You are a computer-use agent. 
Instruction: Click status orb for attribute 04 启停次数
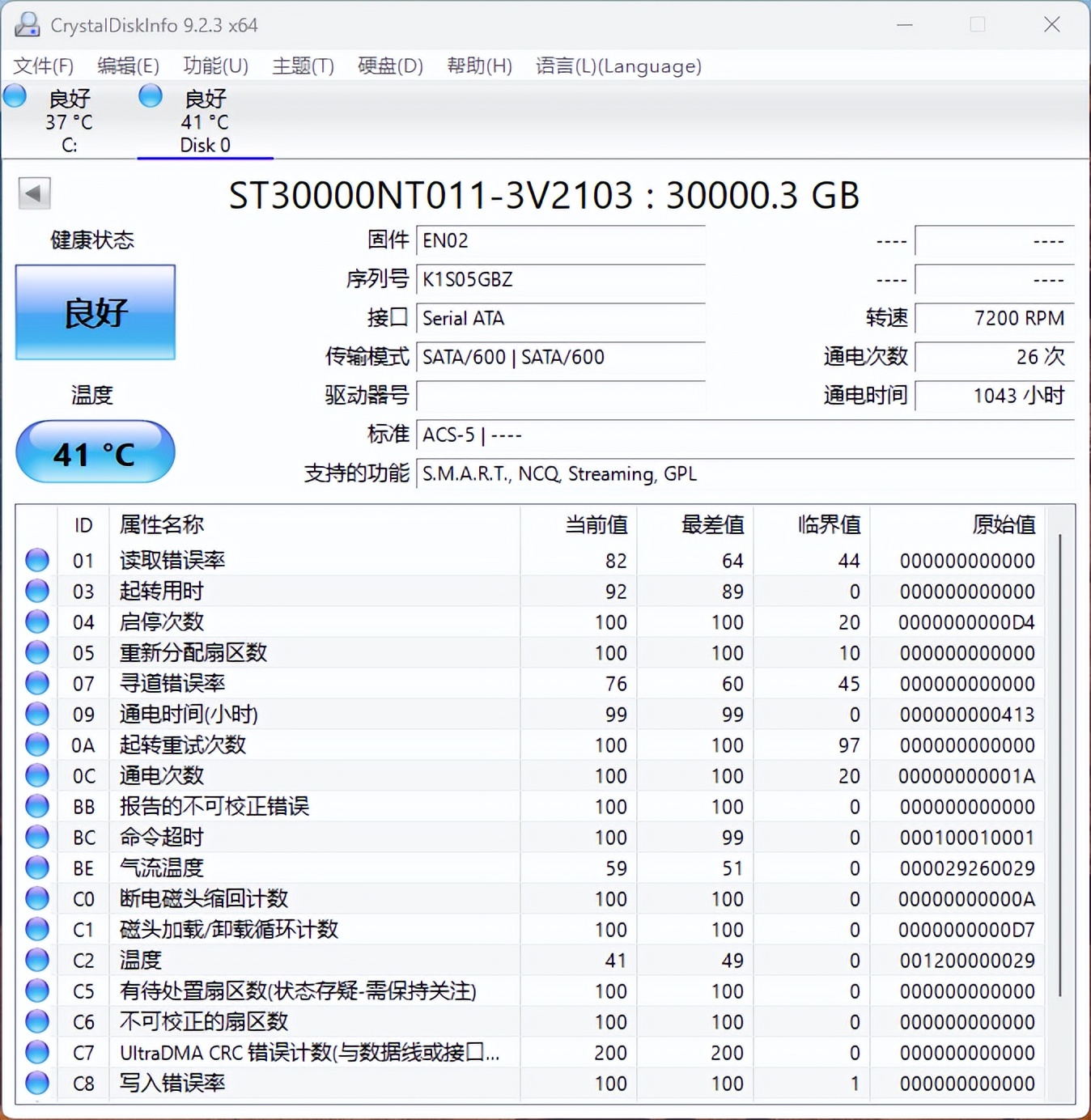tap(37, 622)
